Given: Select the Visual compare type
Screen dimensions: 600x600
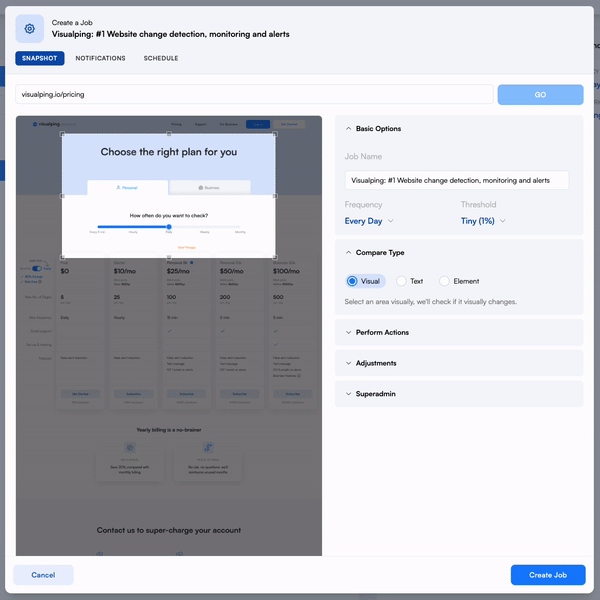Looking at the screenshot, I should coord(365,281).
